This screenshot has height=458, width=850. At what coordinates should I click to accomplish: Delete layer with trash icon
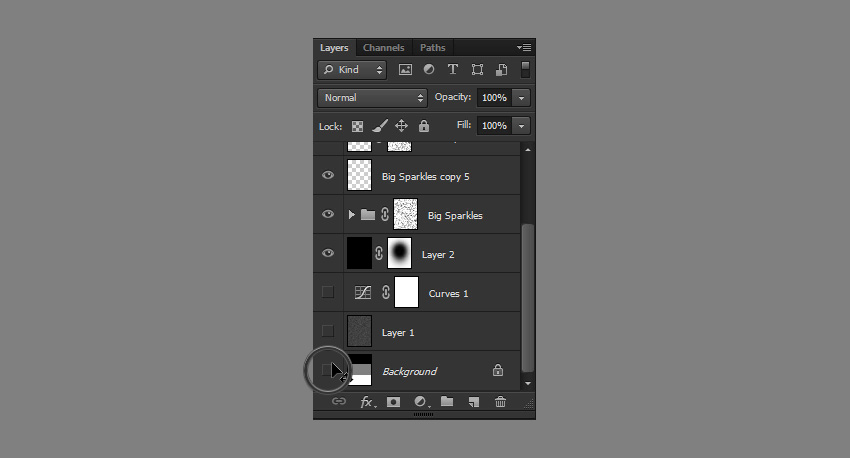click(500, 402)
